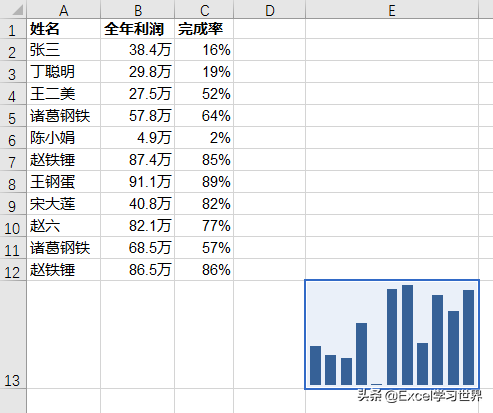
Task: Select the 86% completion rate cell
Action: pos(204,270)
